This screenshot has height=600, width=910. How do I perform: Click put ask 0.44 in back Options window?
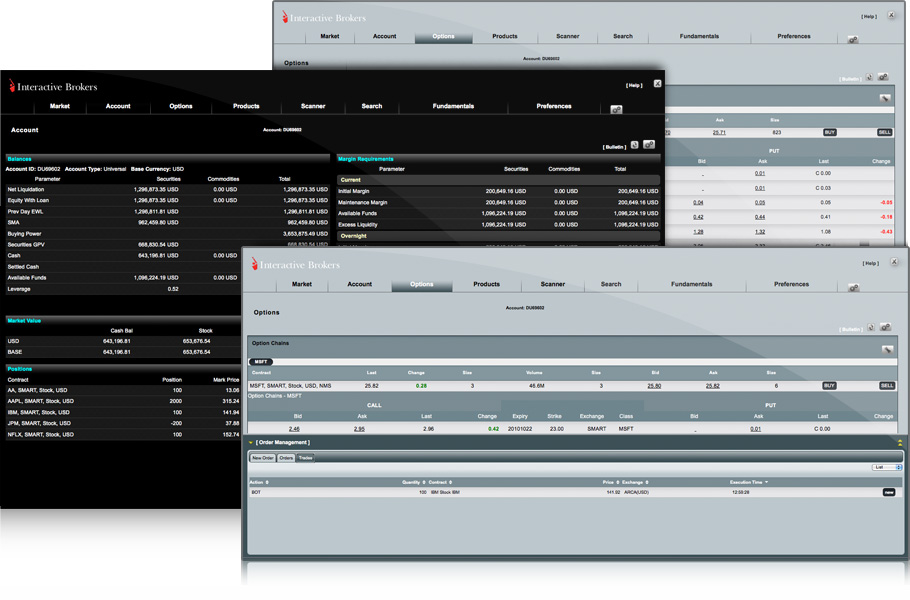[x=760, y=217]
